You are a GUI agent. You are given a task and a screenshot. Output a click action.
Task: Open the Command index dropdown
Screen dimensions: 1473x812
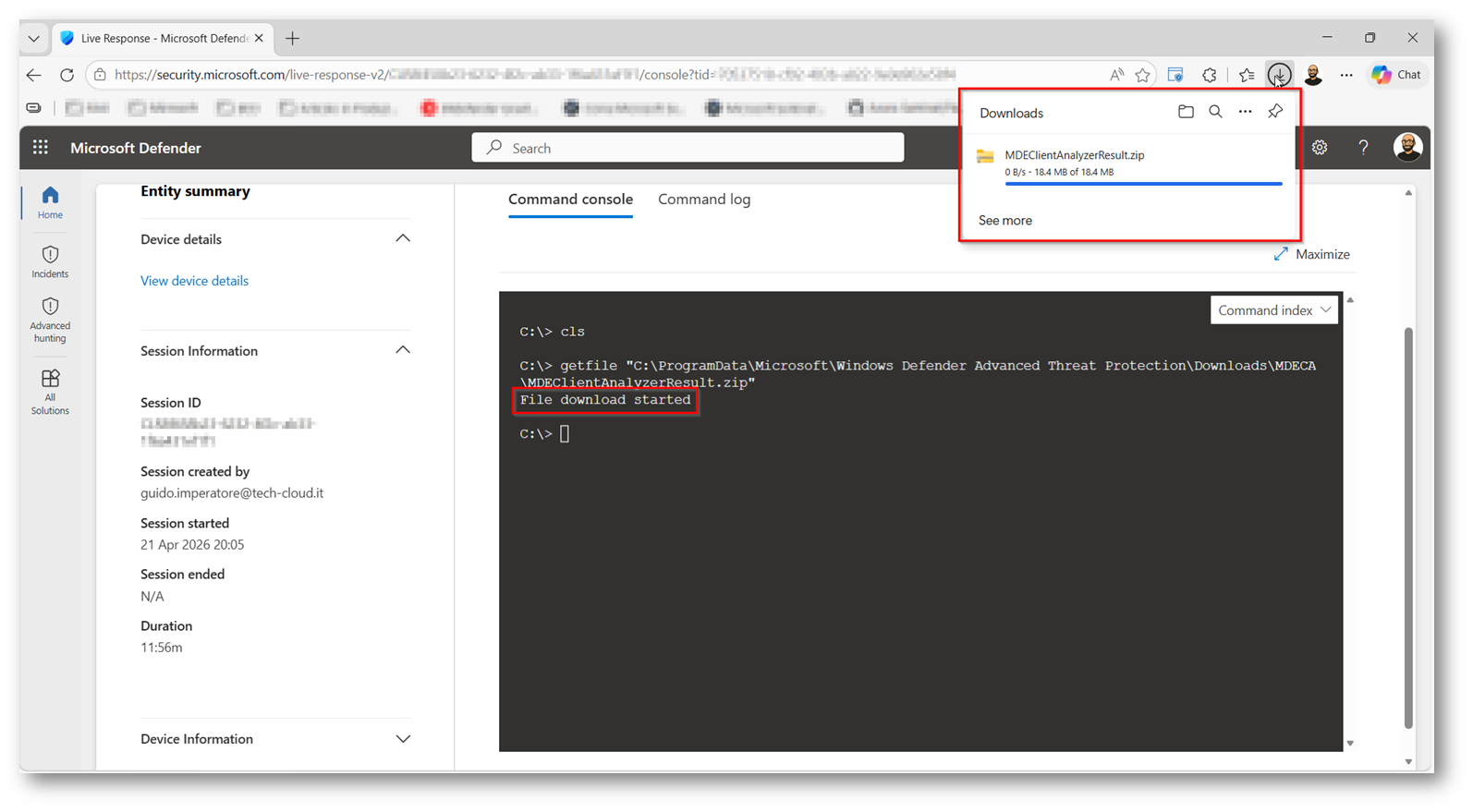pyautogui.click(x=1274, y=310)
